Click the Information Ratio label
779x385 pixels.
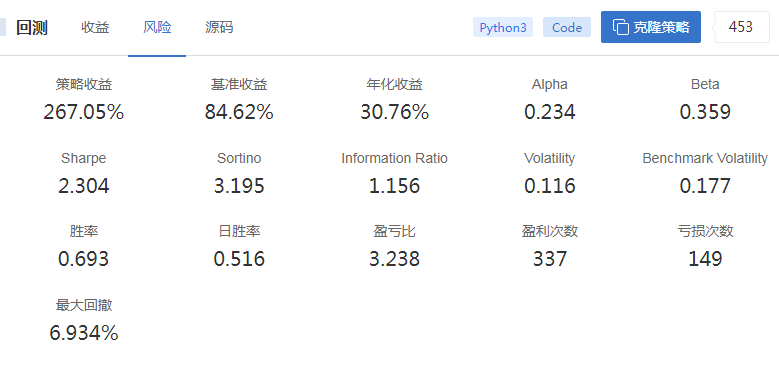coord(394,158)
